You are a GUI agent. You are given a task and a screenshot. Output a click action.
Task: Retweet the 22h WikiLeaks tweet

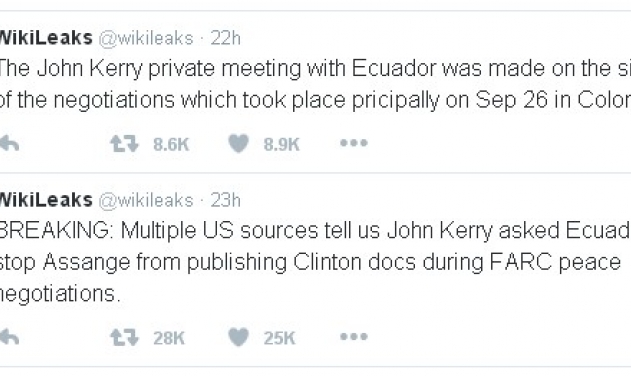point(124,144)
